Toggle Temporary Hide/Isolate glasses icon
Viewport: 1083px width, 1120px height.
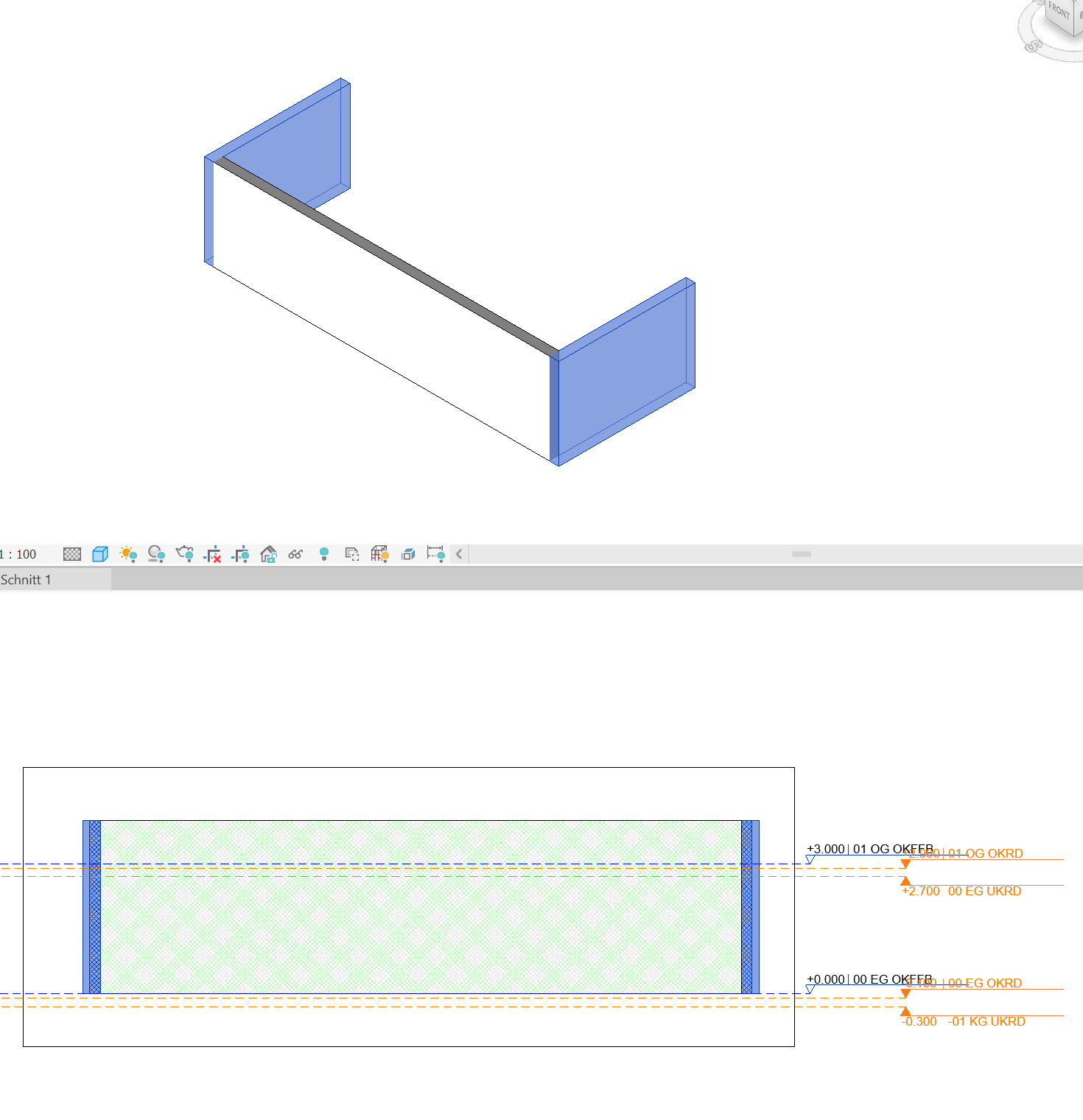point(295,554)
